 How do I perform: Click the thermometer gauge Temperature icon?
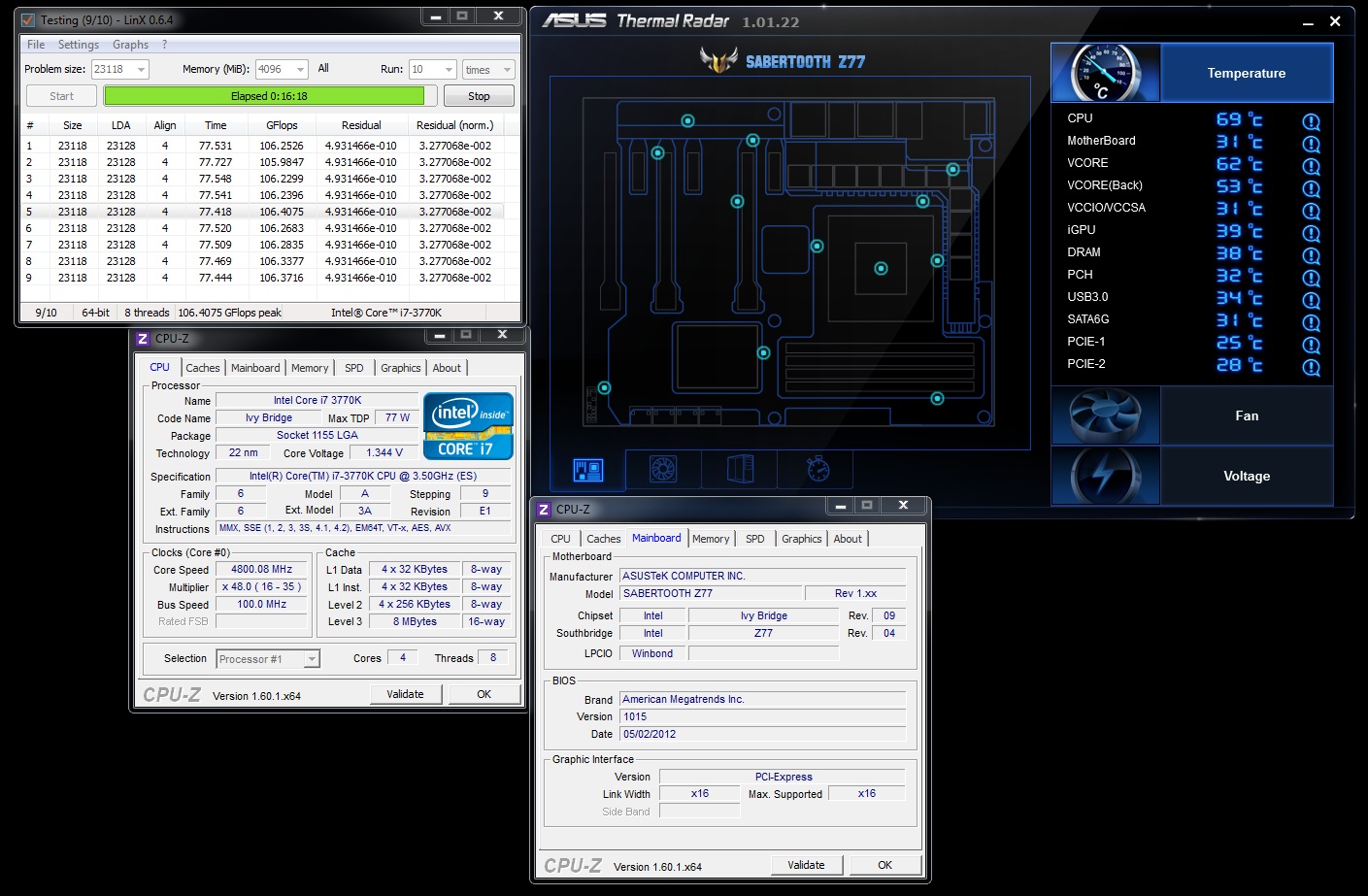click(x=1105, y=73)
